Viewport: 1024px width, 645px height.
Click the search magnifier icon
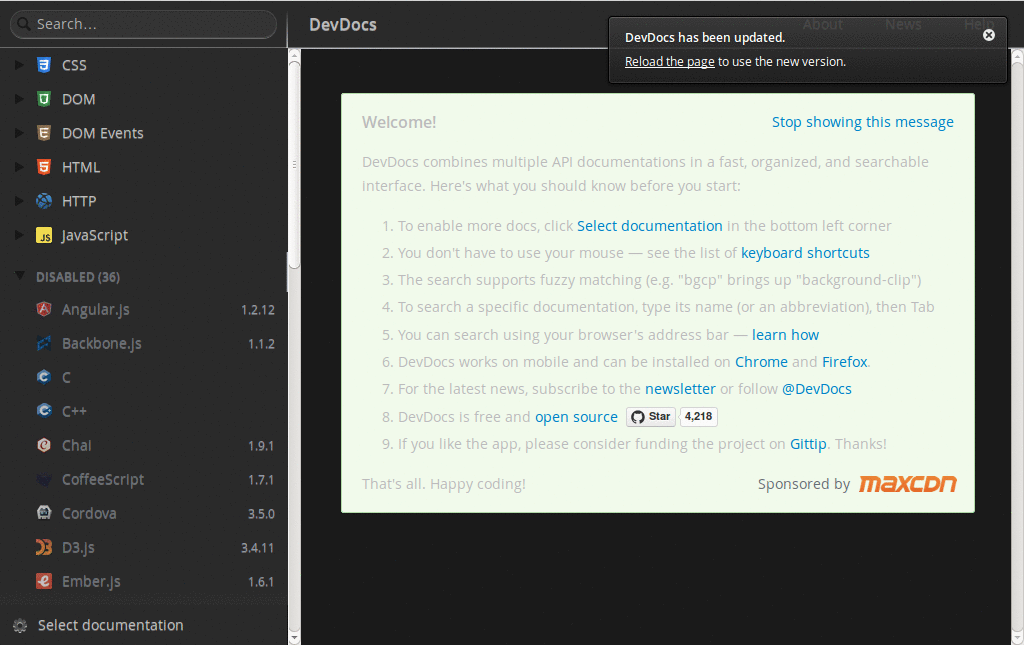tap(24, 24)
